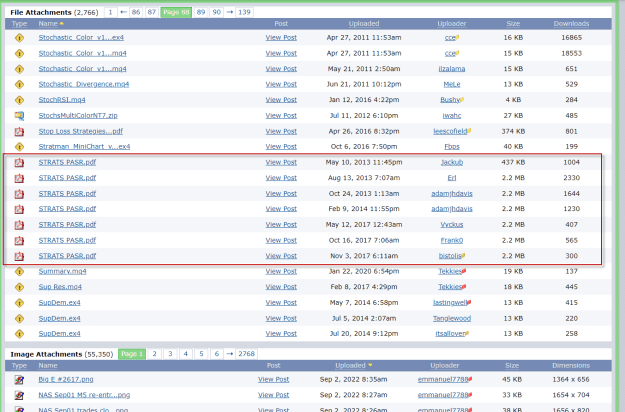The height and width of the screenshot is (412, 625).
Task: Go to previous page arrow in File Attachments
Action: 124,12
